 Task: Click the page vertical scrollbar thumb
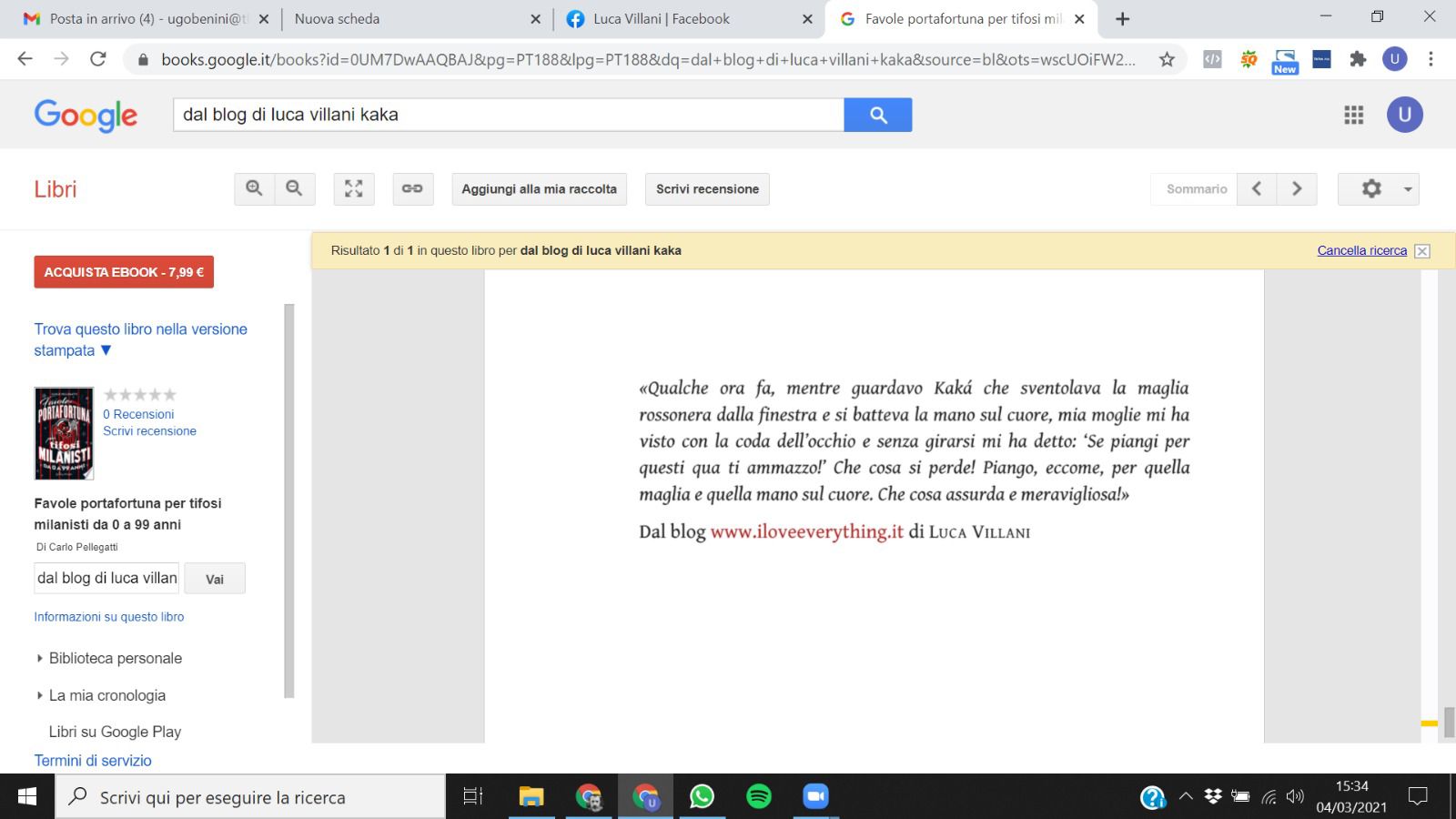[x=1449, y=723]
